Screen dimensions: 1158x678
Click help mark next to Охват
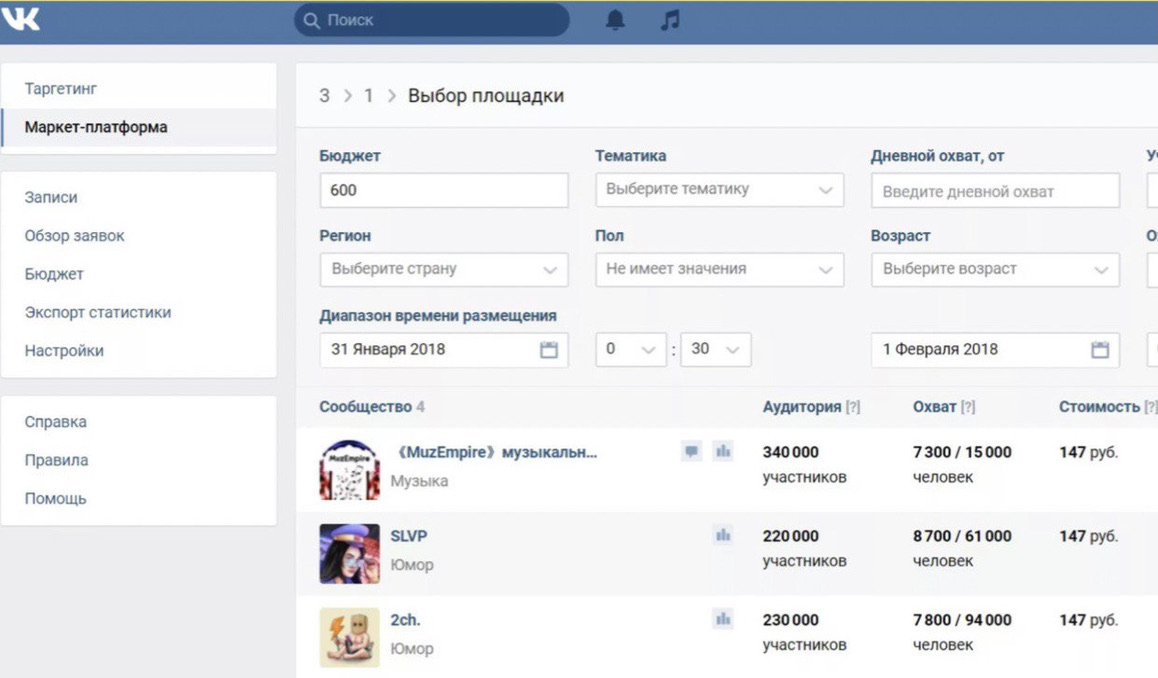pos(968,407)
